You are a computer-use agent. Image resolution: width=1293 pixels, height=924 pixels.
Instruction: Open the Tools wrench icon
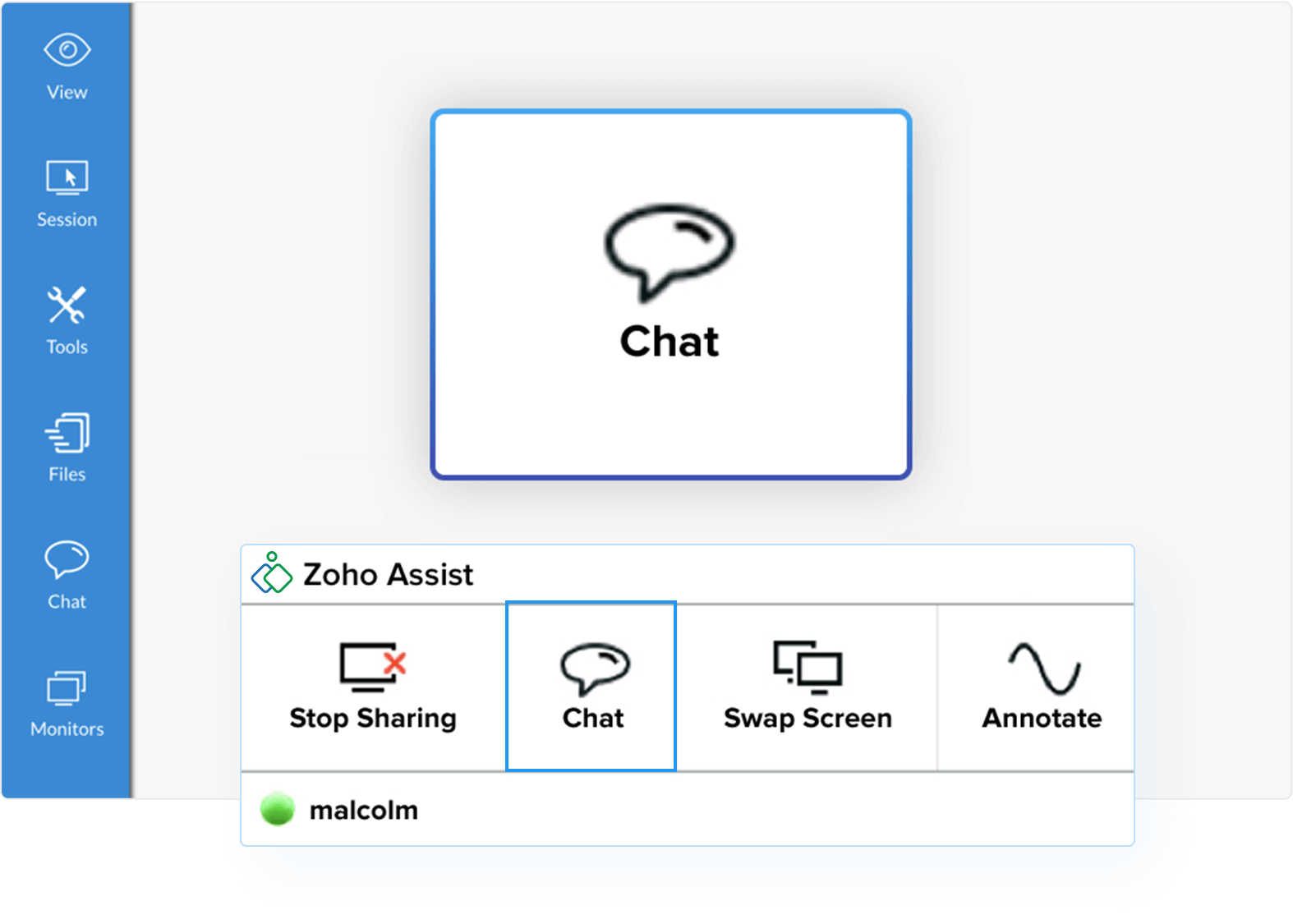(x=67, y=306)
